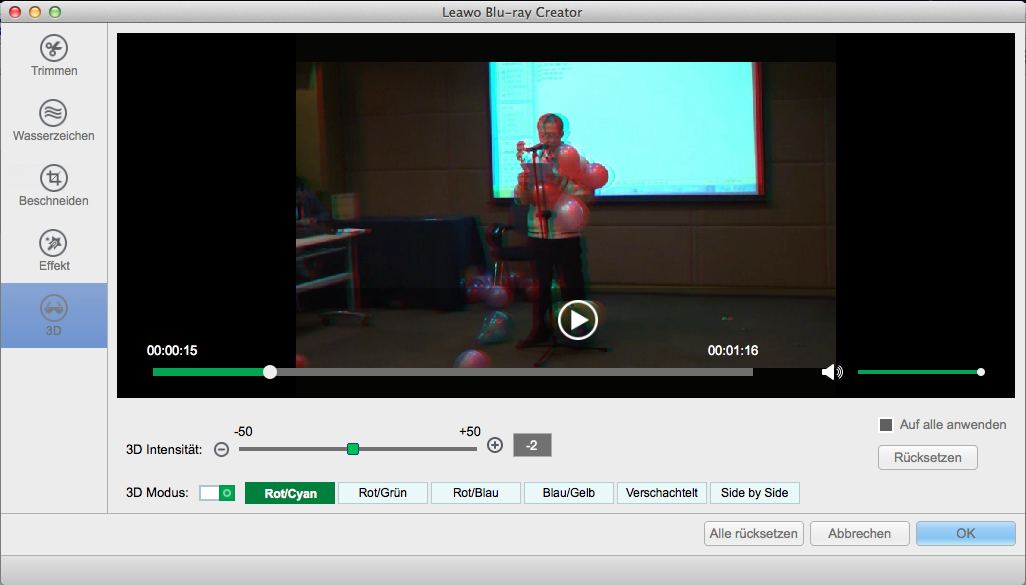Image resolution: width=1026 pixels, height=585 pixels.
Task: Click the +50 maximum label
Action: click(x=470, y=432)
